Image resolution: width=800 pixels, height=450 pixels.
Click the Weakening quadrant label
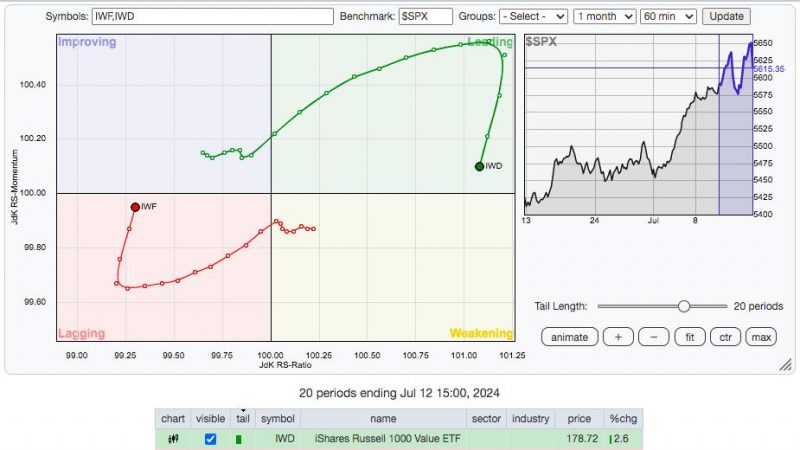click(481, 333)
